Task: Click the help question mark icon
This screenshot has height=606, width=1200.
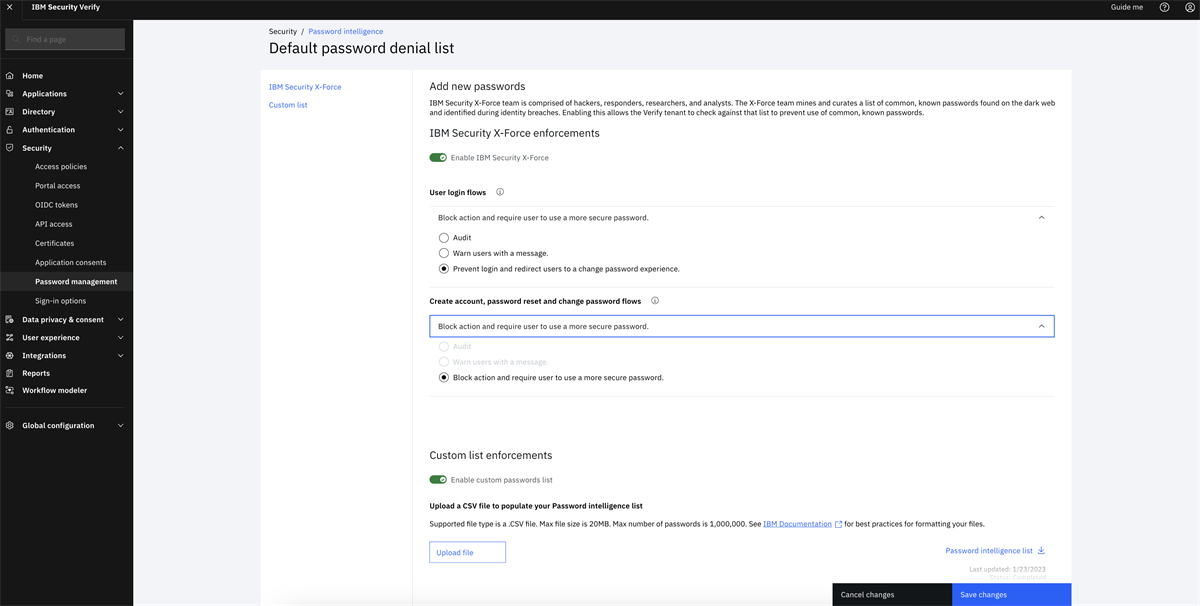Action: click(x=1163, y=7)
